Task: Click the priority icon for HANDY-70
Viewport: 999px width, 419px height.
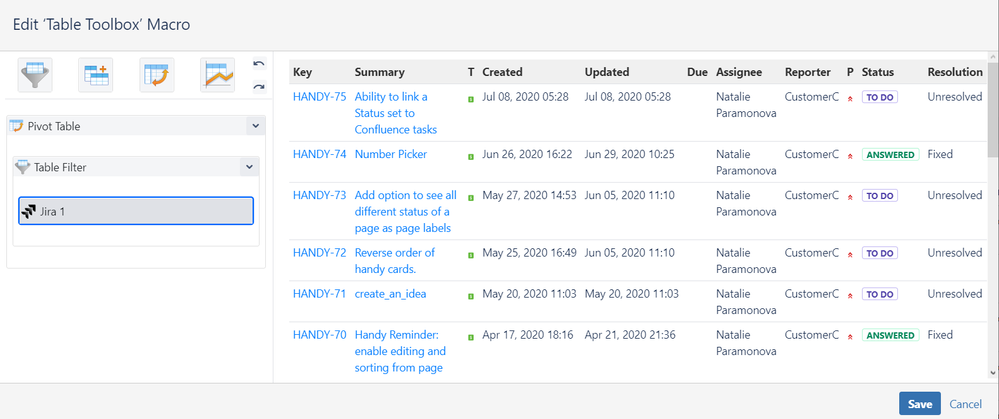Action: pyautogui.click(x=850, y=337)
